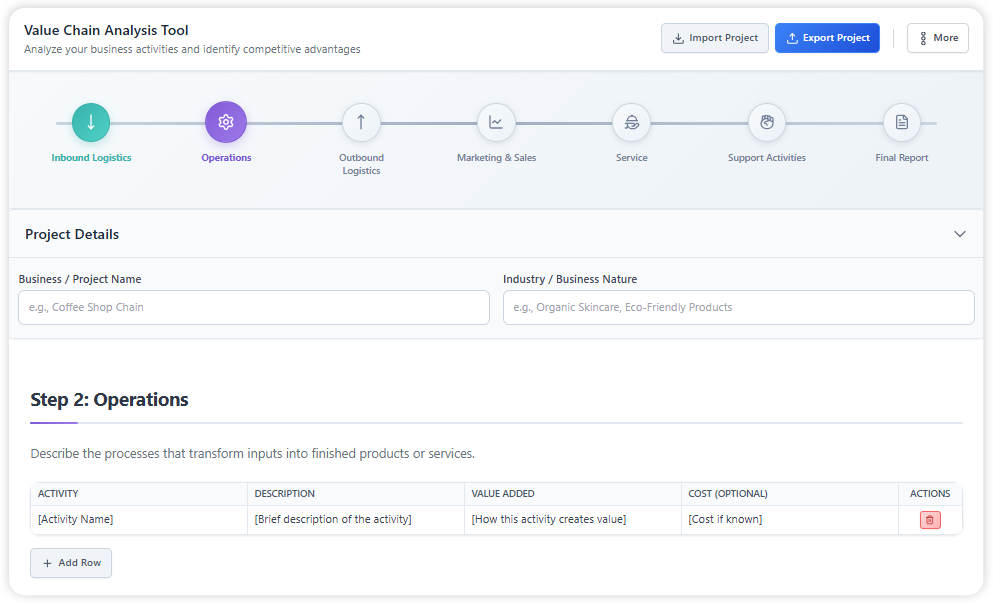
Task: Click the Inbound Logistics step icon
Action: 91,123
